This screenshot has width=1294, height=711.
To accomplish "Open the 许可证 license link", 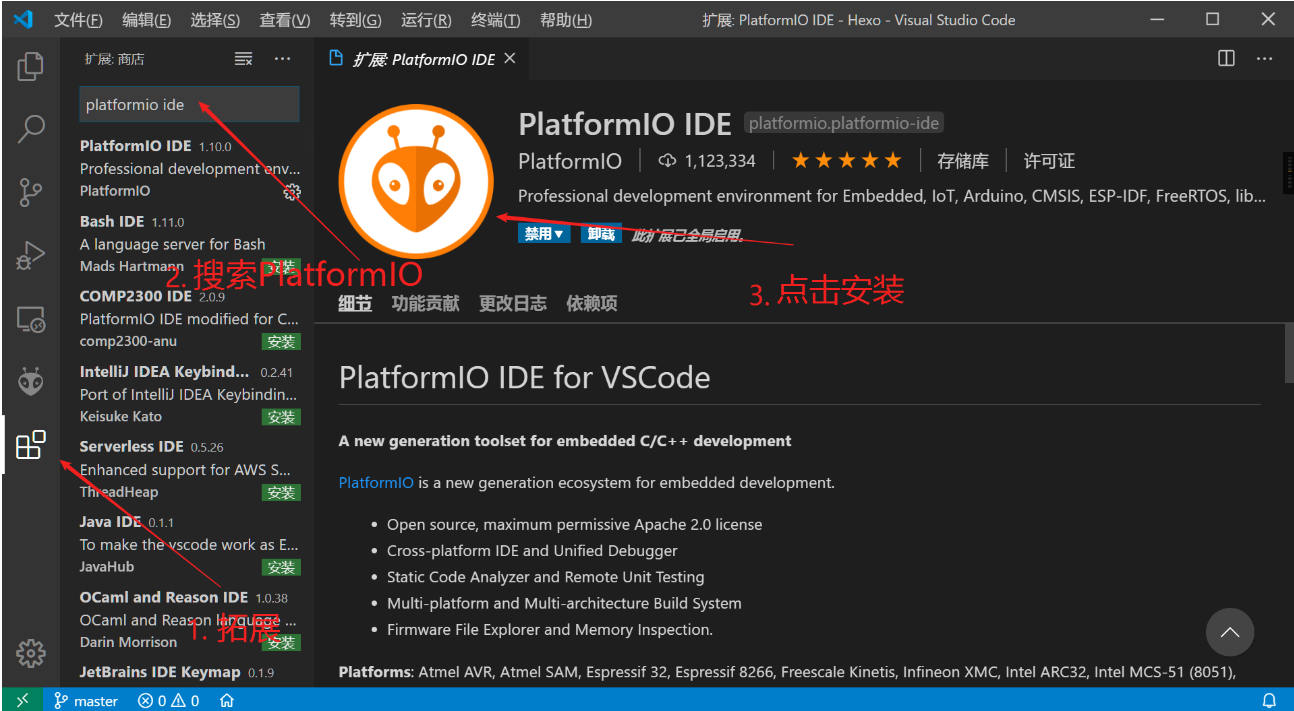I will click(1050, 161).
